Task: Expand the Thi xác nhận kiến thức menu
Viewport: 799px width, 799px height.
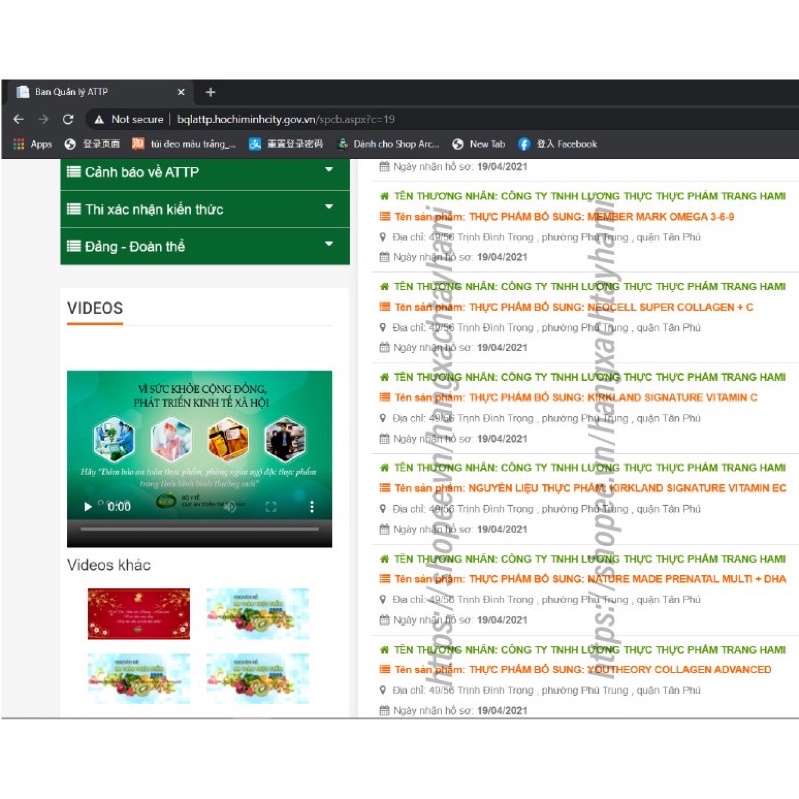Action: click(x=329, y=206)
